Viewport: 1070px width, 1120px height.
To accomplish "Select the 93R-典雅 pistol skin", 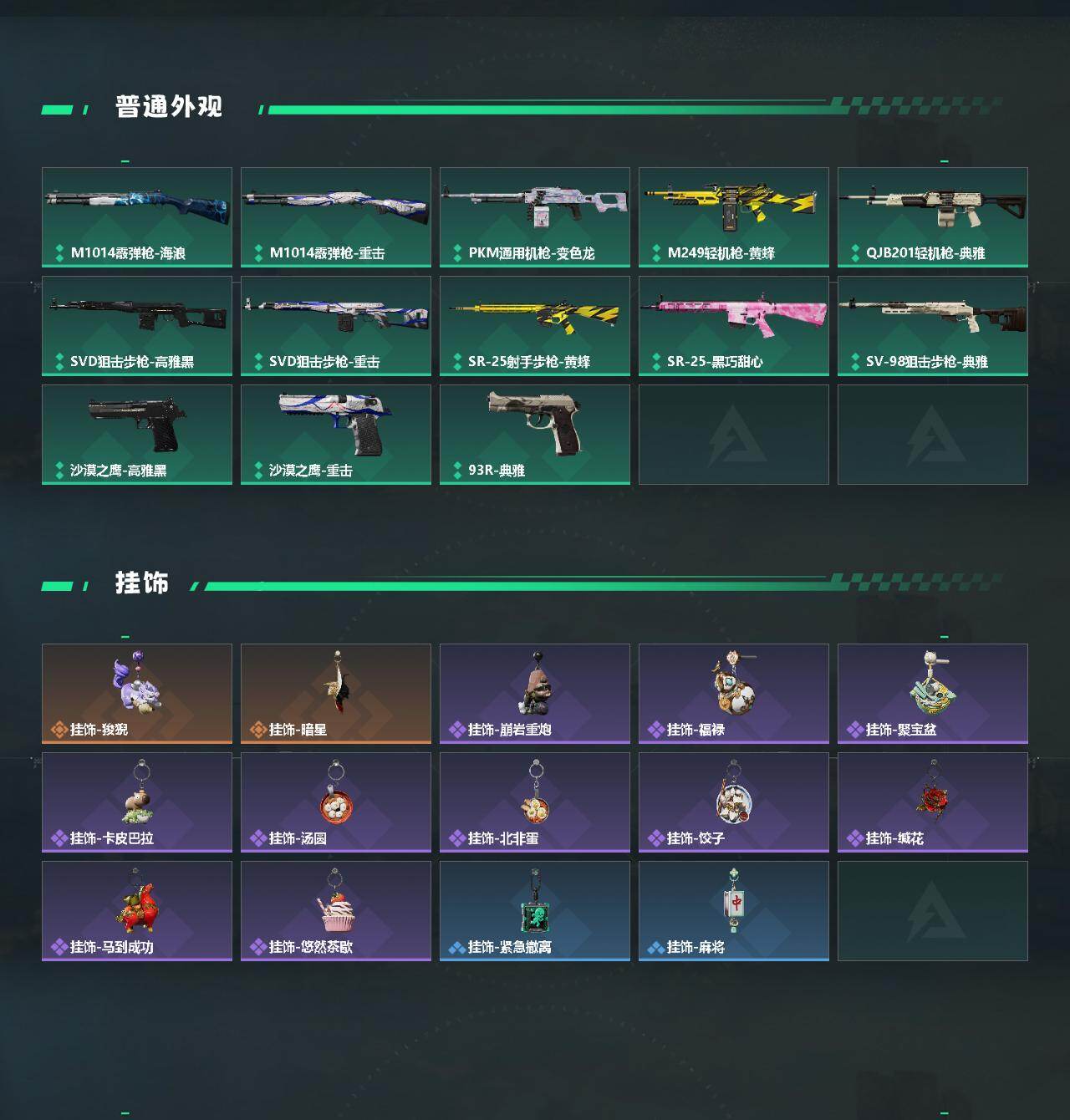I will 535,435.
